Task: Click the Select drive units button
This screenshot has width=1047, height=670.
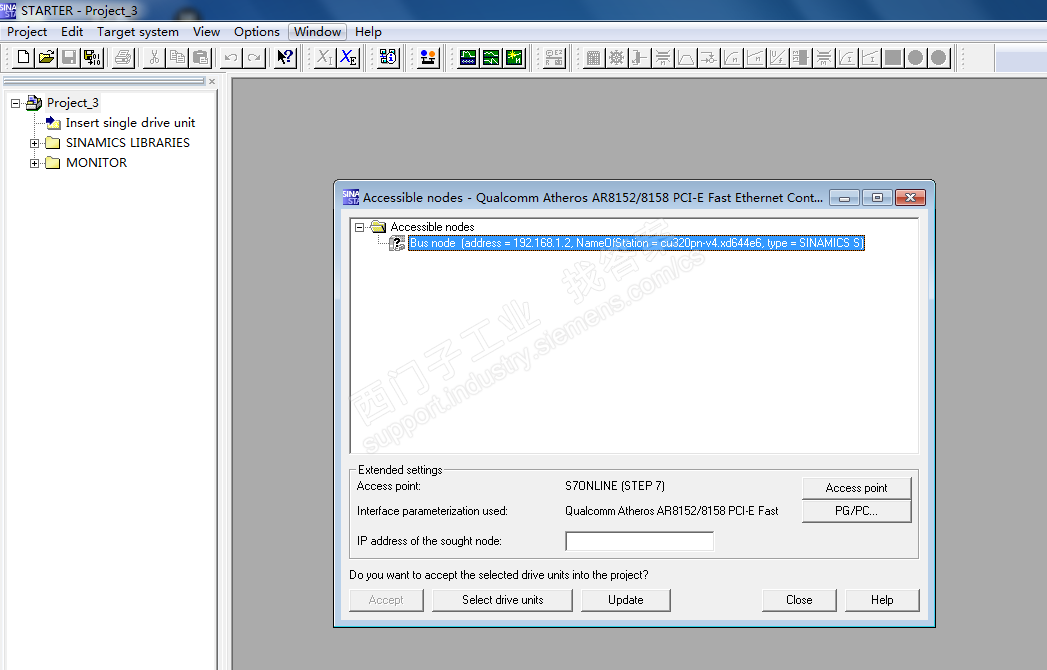Action: 502,600
